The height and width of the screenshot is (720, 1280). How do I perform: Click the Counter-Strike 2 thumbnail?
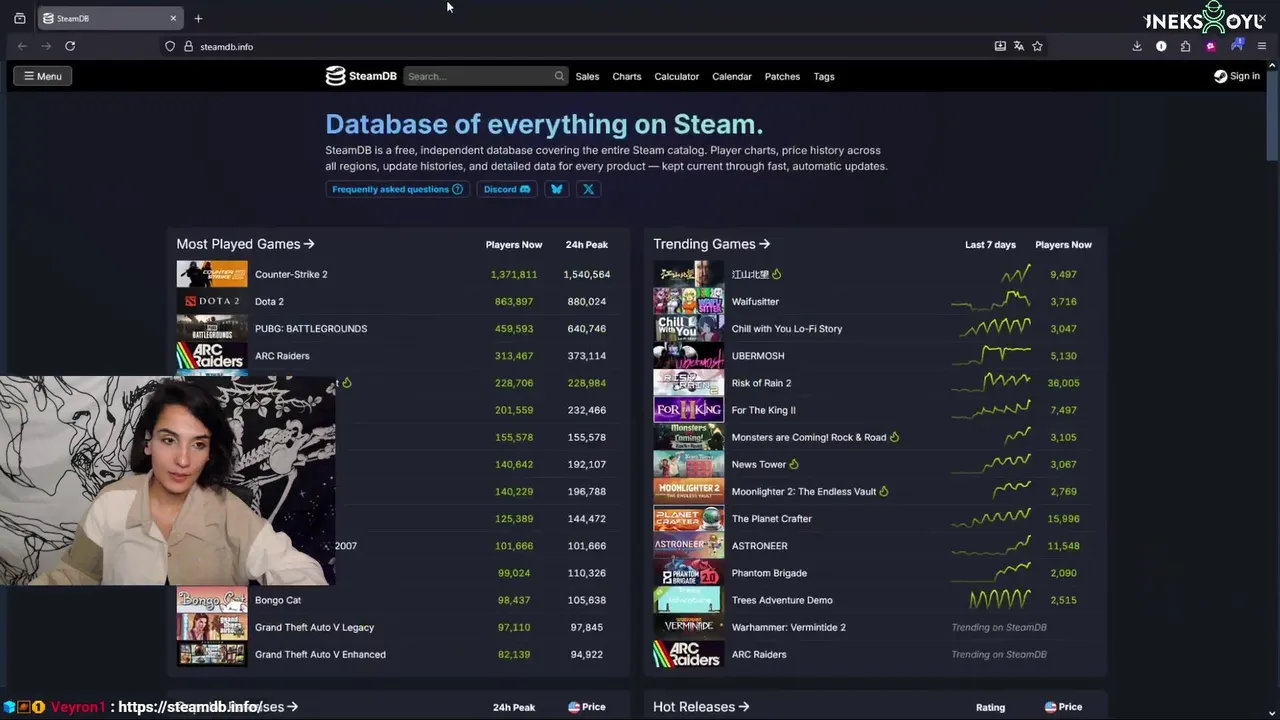[212, 274]
